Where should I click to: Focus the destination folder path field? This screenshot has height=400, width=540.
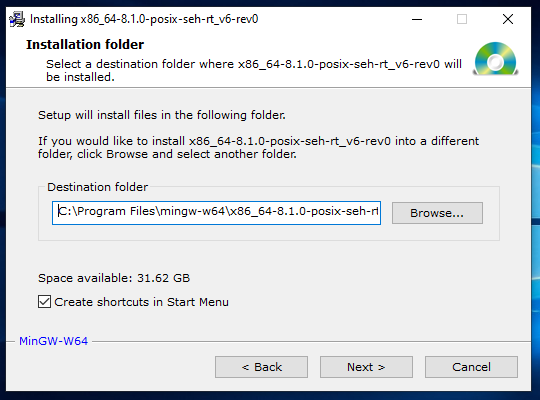coord(216,213)
